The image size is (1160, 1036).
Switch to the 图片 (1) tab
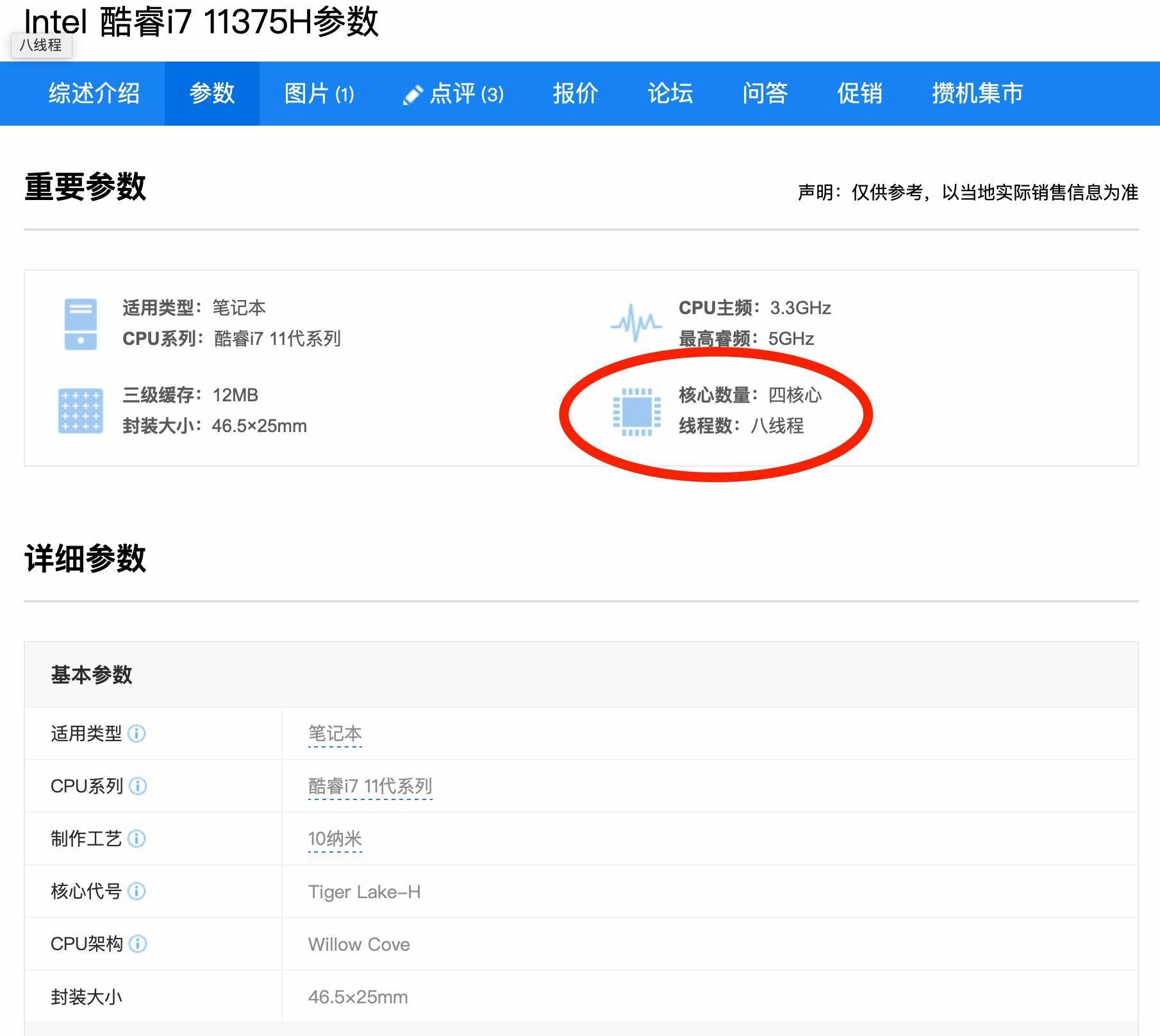[x=319, y=94]
